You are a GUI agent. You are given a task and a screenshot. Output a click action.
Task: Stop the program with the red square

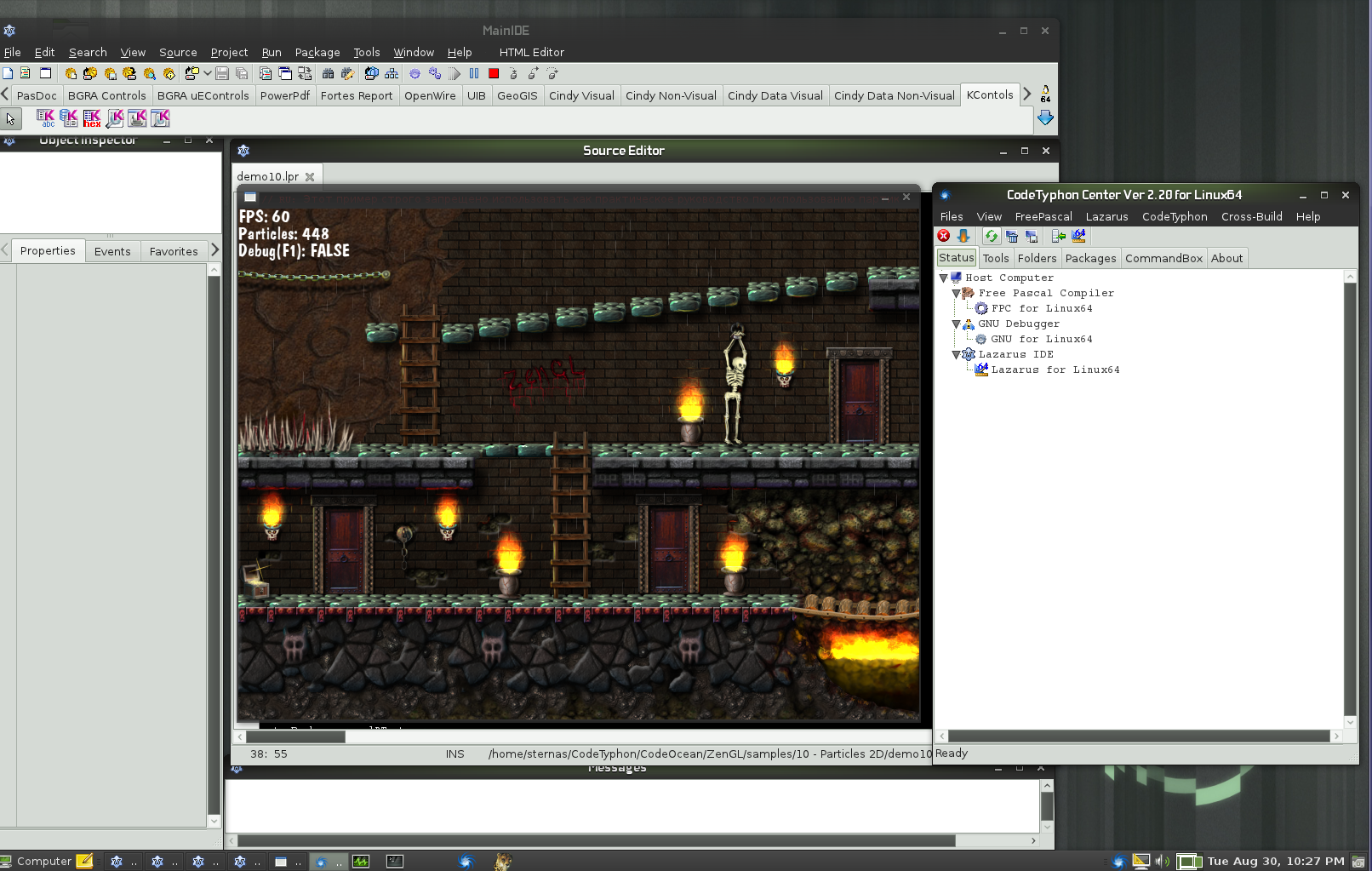(494, 73)
